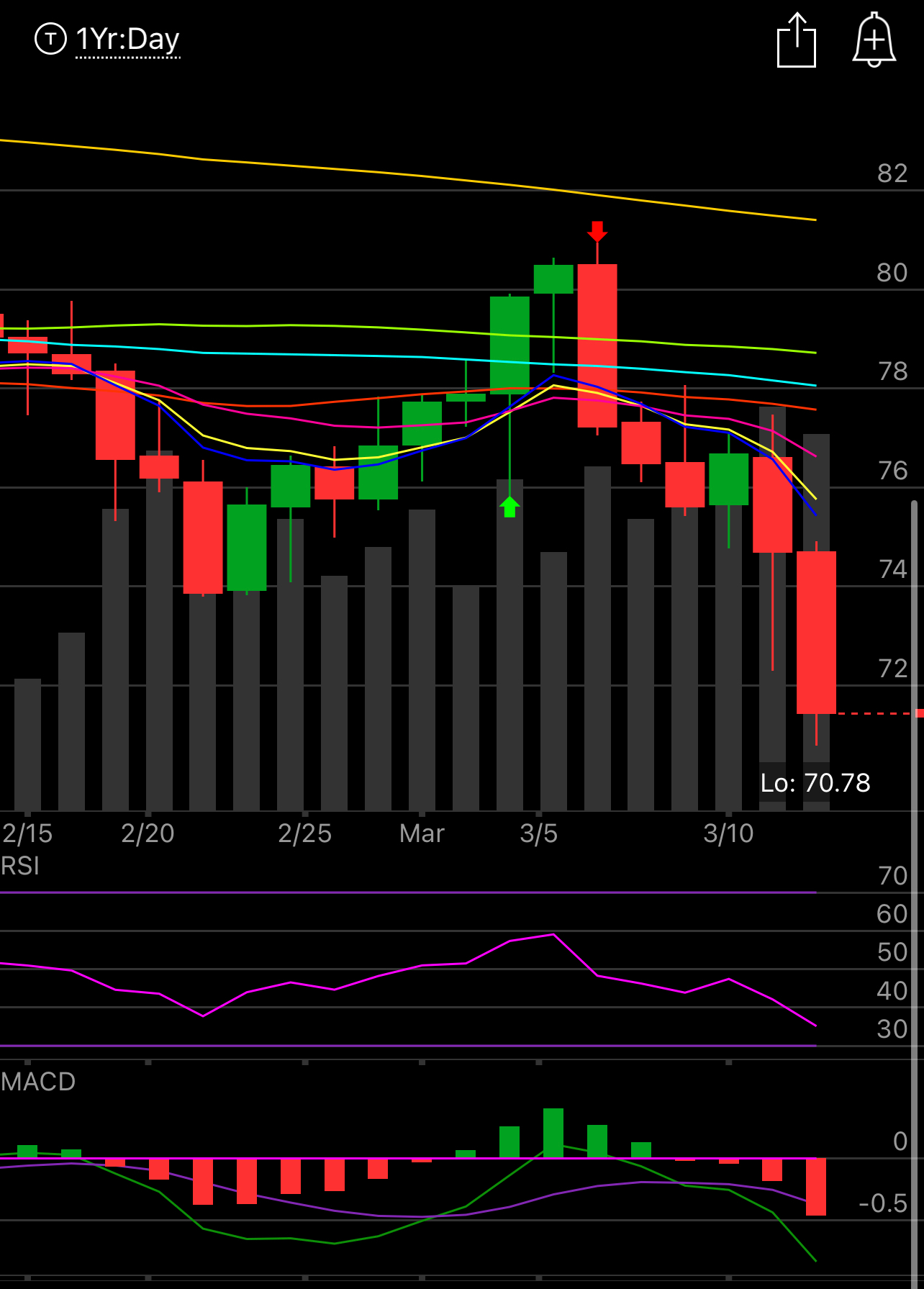The width and height of the screenshot is (924, 1289).
Task: Tap the 72 price axis label
Action: point(892,669)
